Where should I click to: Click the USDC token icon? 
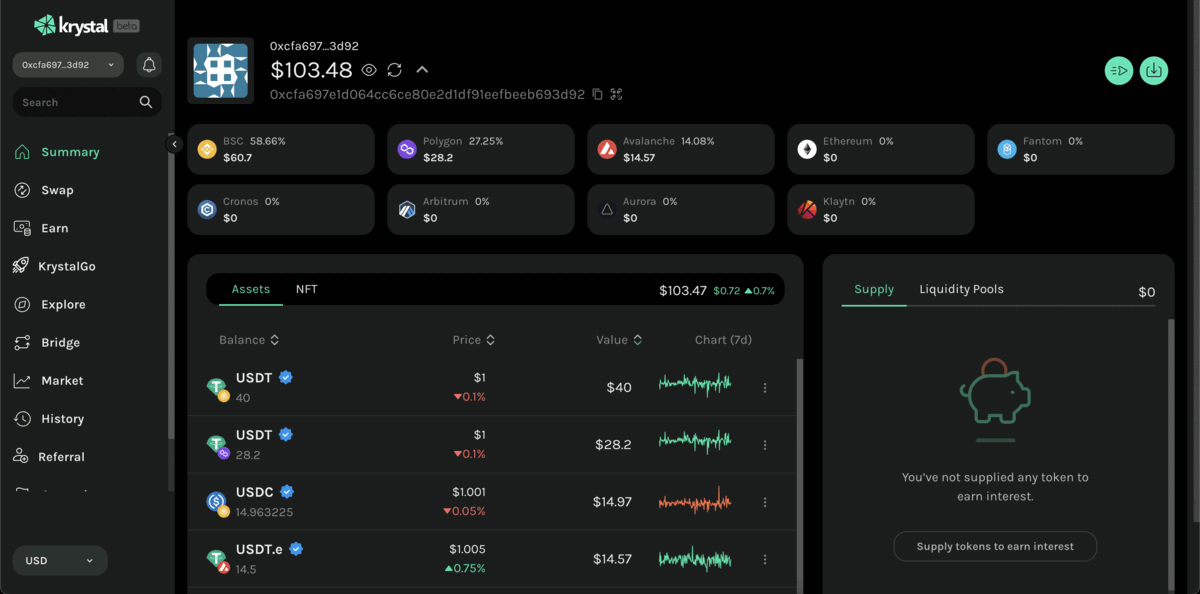pyautogui.click(x=217, y=502)
